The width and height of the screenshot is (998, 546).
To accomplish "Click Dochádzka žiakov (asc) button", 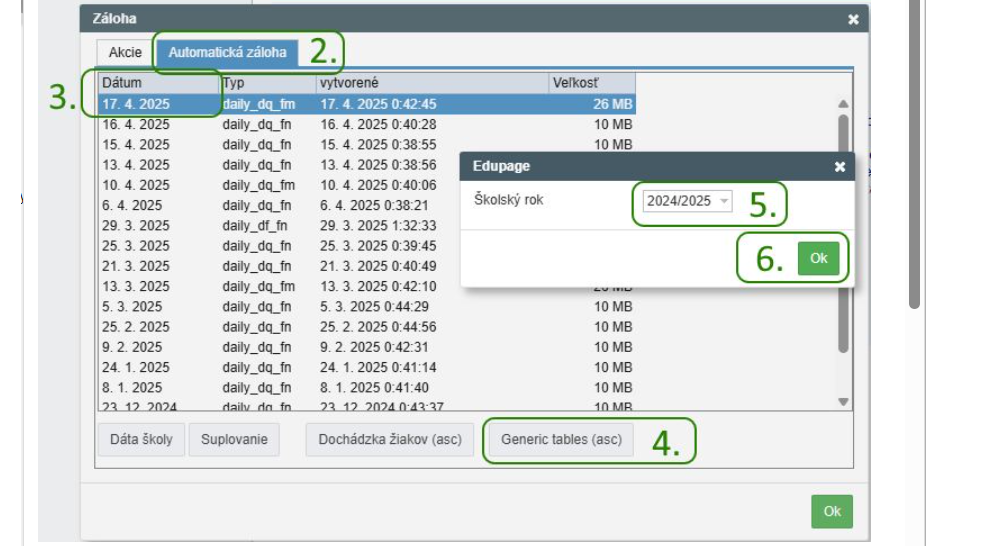I will [x=389, y=440].
